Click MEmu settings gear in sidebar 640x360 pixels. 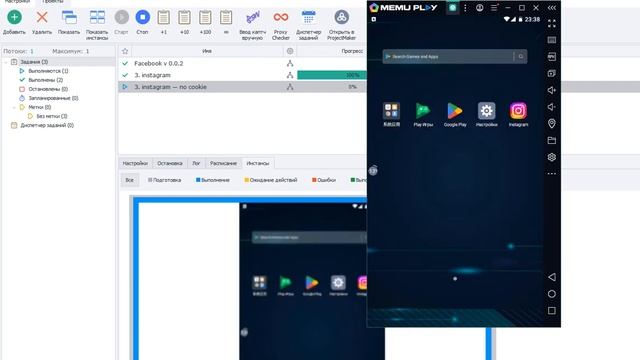(552, 157)
